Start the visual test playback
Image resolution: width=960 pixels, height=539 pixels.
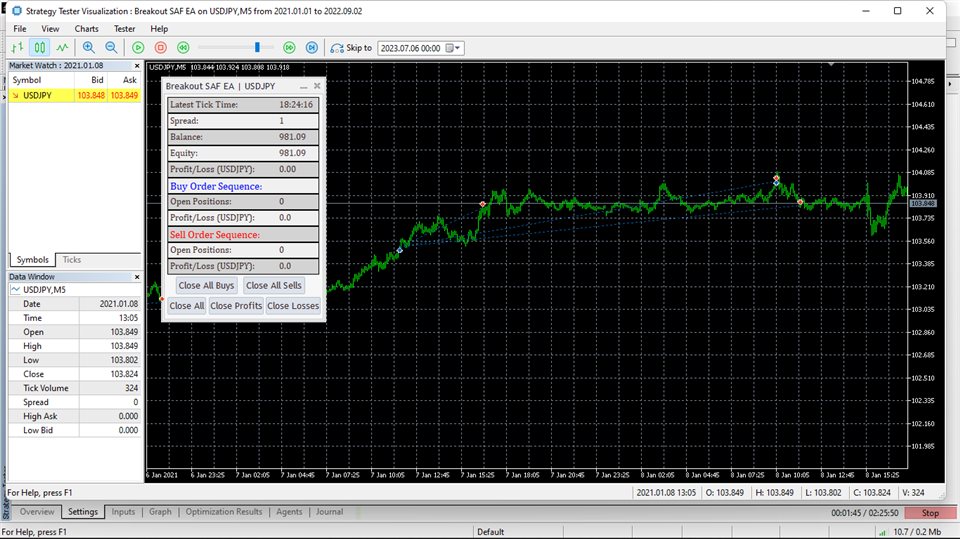point(138,47)
